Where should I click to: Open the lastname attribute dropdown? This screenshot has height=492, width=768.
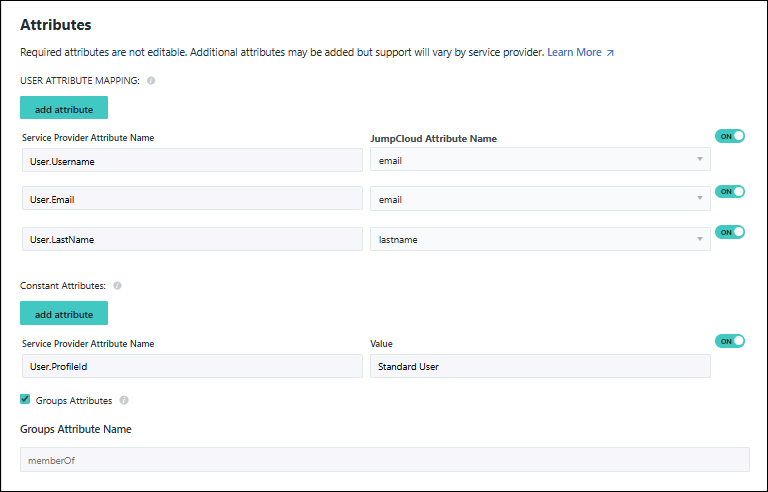click(x=540, y=239)
